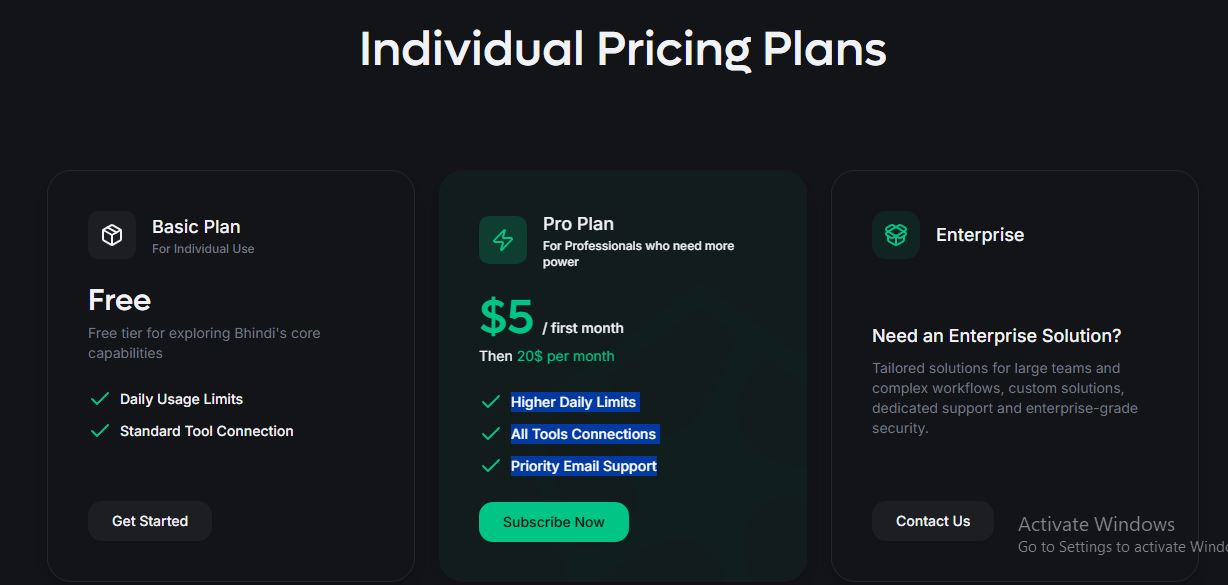Click checkmark beside Daily Usage Limits
The height and width of the screenshot is (585, 1228).
(x=100, y=399)
